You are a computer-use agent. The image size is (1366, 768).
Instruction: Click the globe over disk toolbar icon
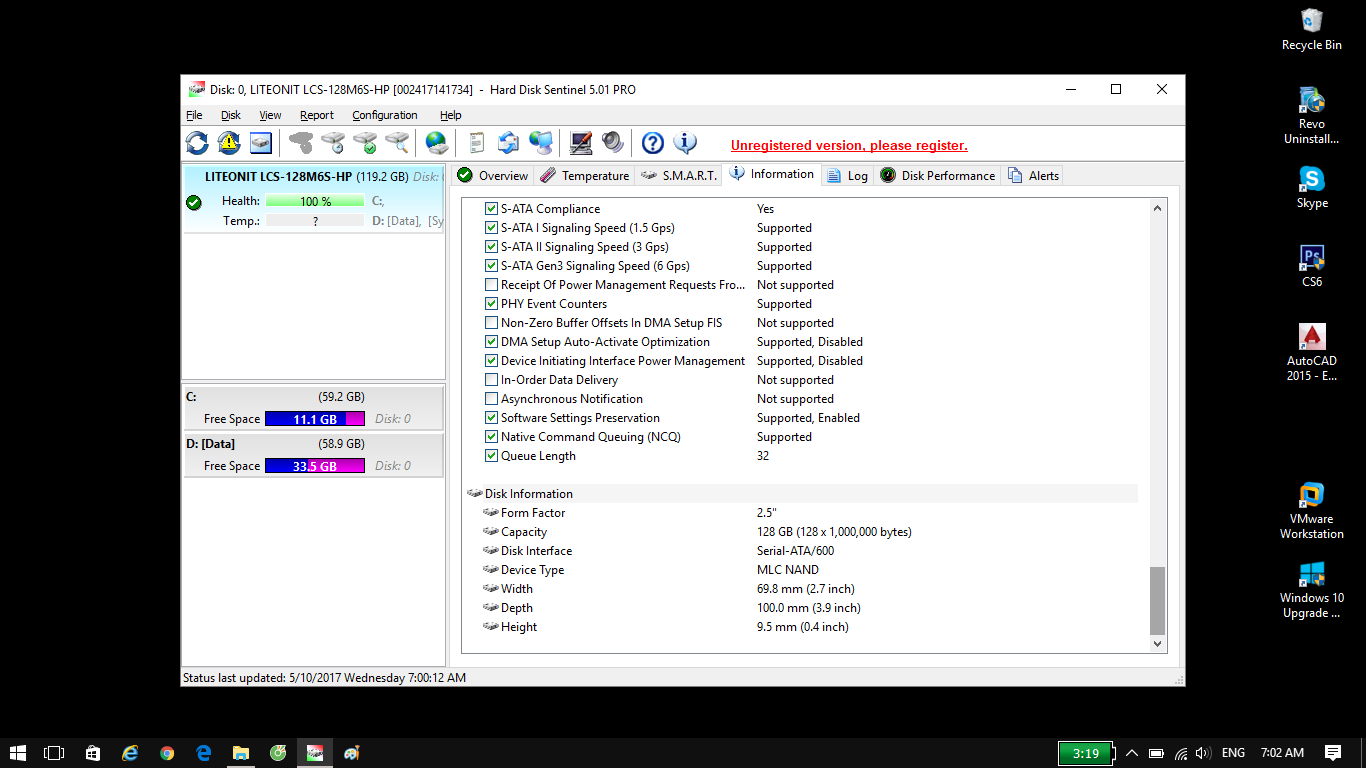[437, 143]
